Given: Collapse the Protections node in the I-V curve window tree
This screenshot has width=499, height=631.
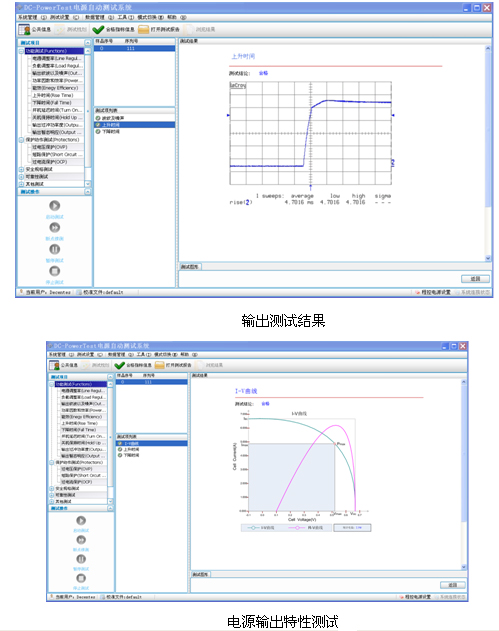Looking at the screenshot, I should [x=52, y=462].
